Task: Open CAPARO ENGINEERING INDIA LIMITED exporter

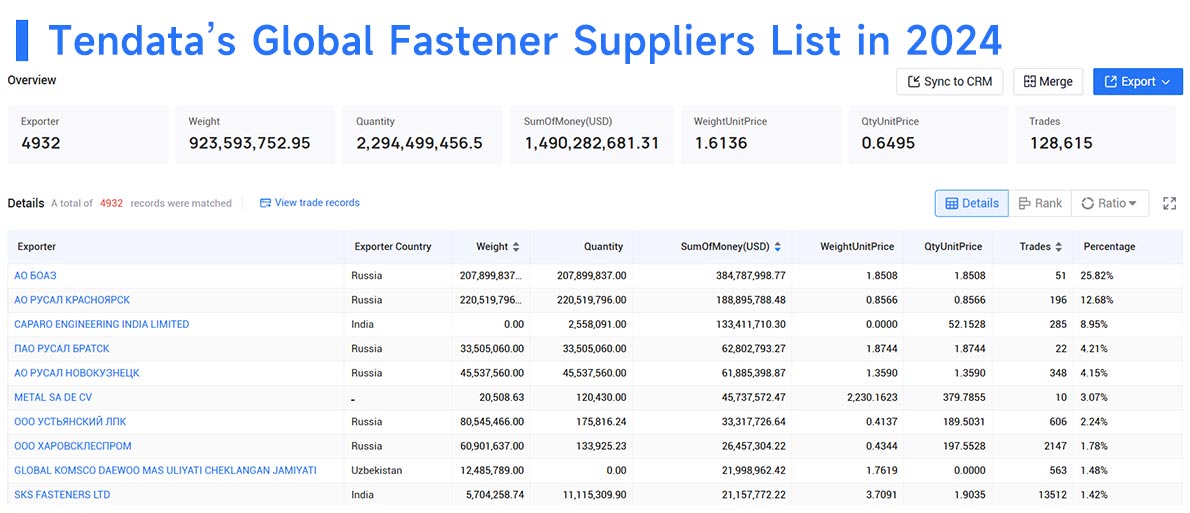Action: (x=102, y=324)
